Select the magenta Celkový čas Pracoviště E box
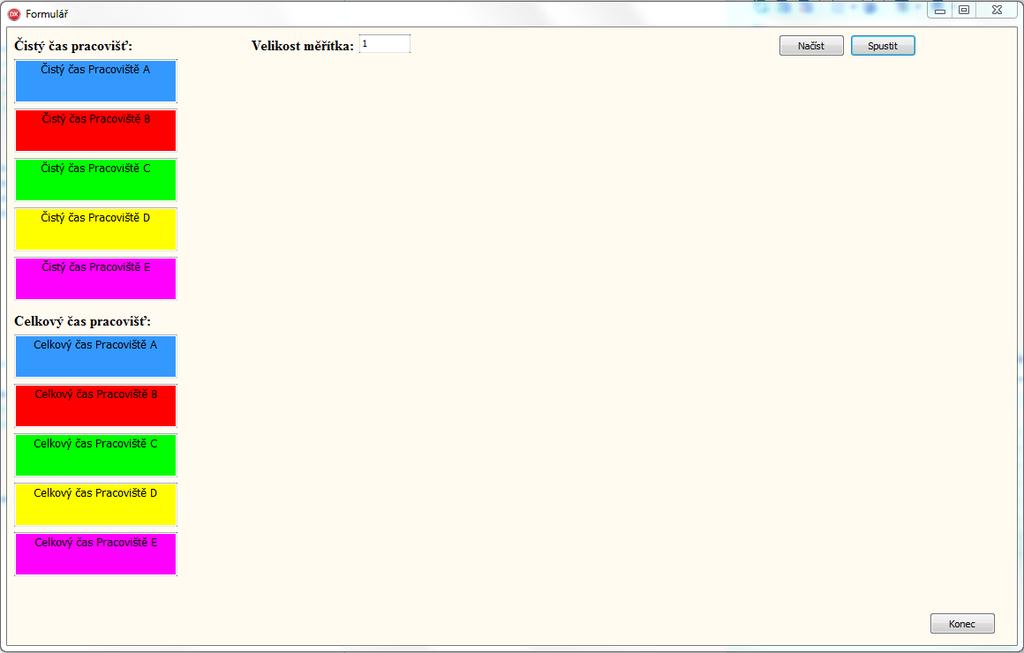 coord(96,554)
